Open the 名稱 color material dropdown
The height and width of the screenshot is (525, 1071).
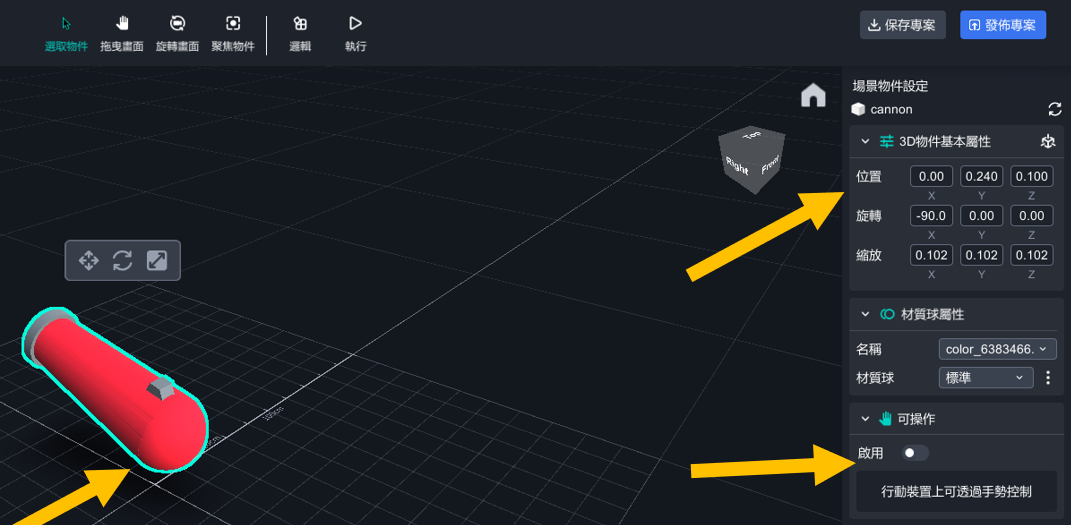(x=997, y=349)
